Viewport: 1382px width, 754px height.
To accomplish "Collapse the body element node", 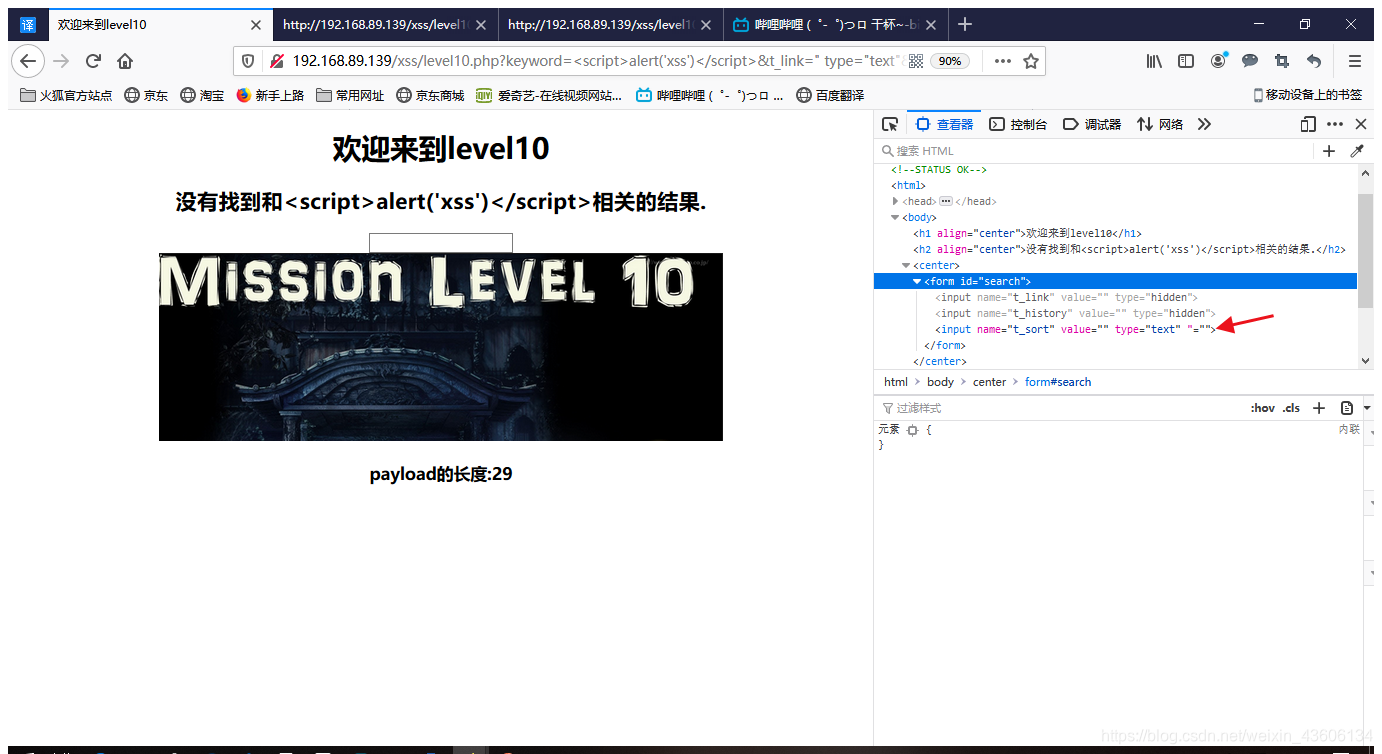I will click(895, 216).
